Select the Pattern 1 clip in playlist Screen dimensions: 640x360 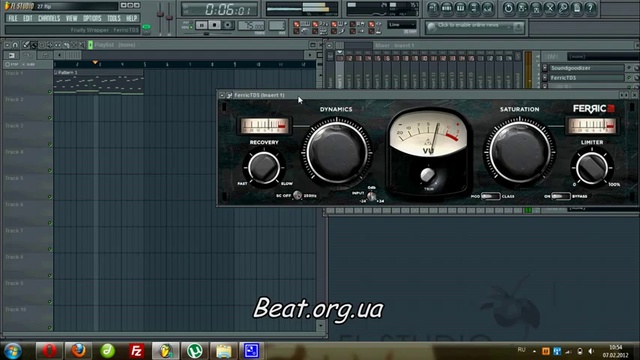pyautogui.click(x=98, y=82)
